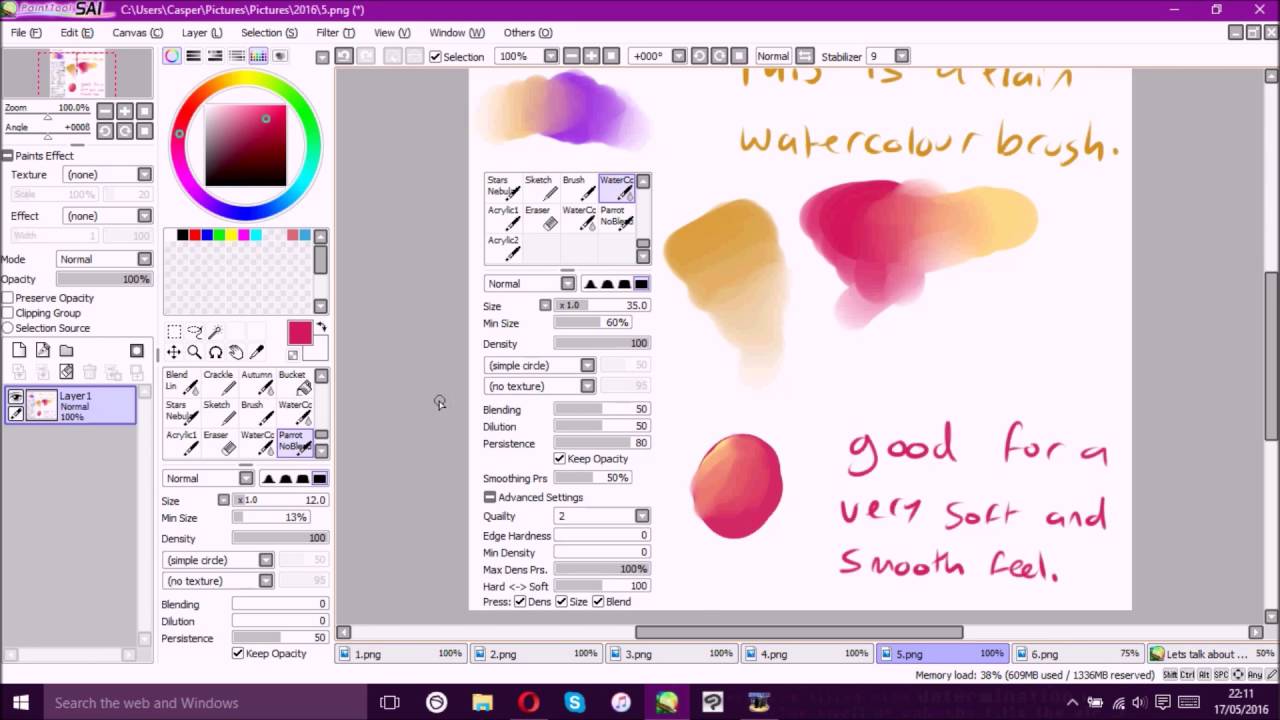1280x720 pixels.
Task: Select the Eyedropper color picker tool
Action: point(257,352)
